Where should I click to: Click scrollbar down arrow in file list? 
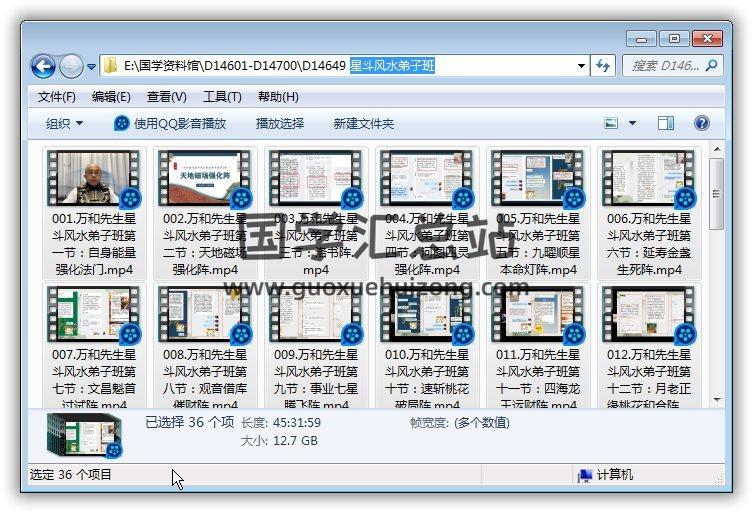(717, 399)
